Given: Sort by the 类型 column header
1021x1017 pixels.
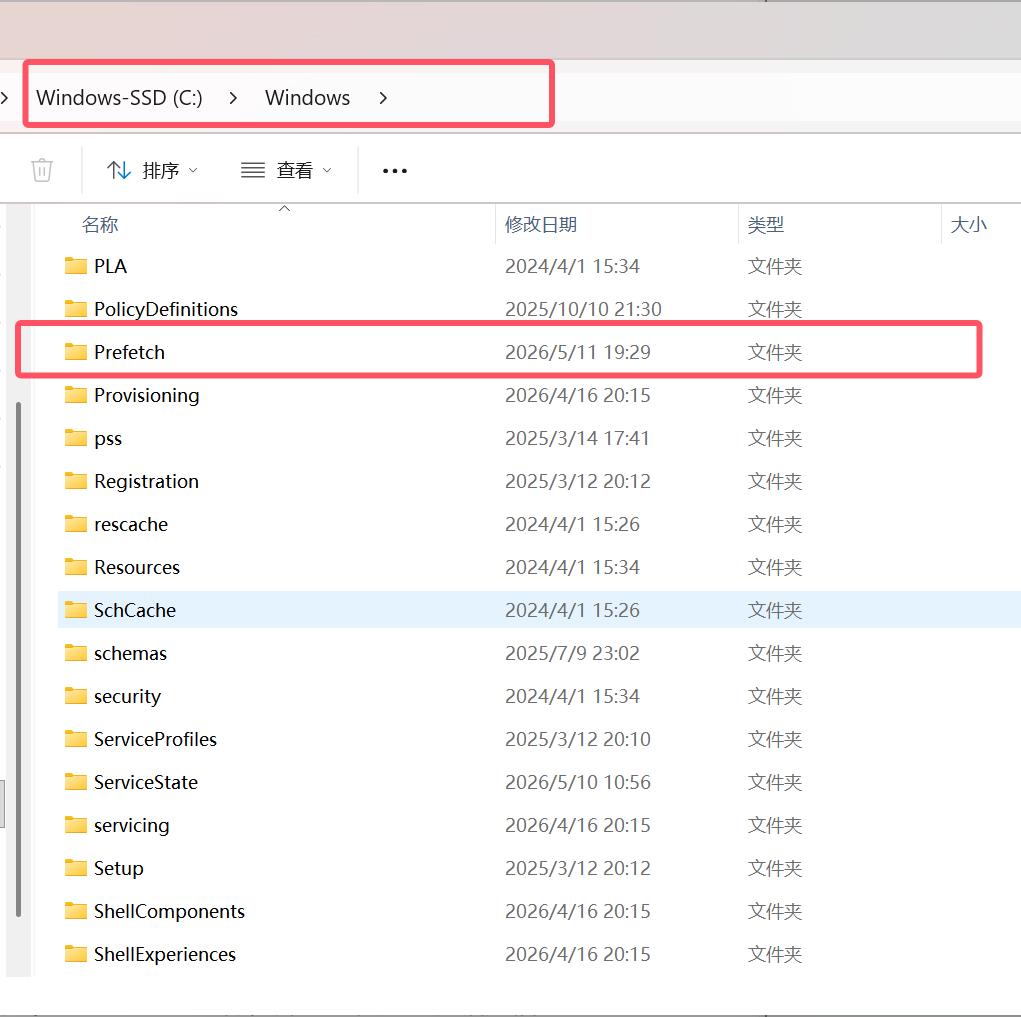Looking at the screenshot, I should click(x=766, y=225).
